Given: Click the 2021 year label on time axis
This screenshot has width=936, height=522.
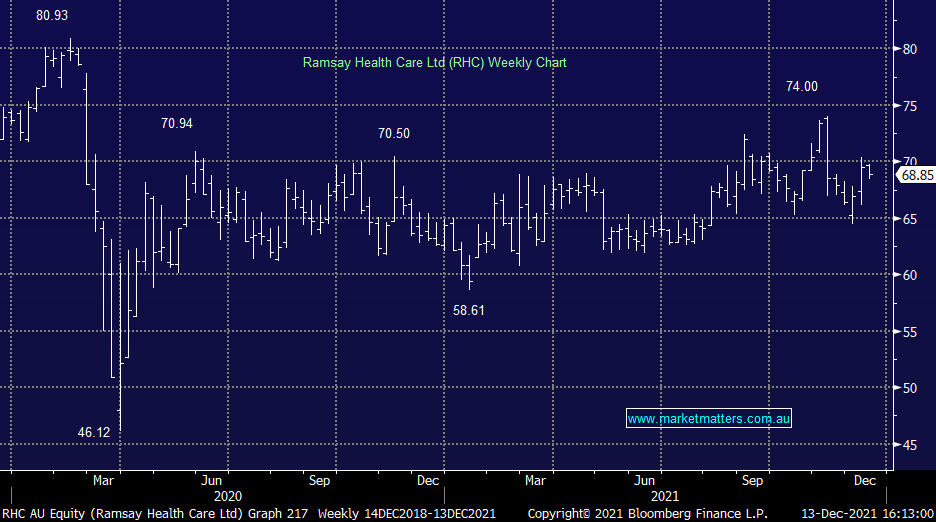Looking at the screenshot, I should click(665, 496).
